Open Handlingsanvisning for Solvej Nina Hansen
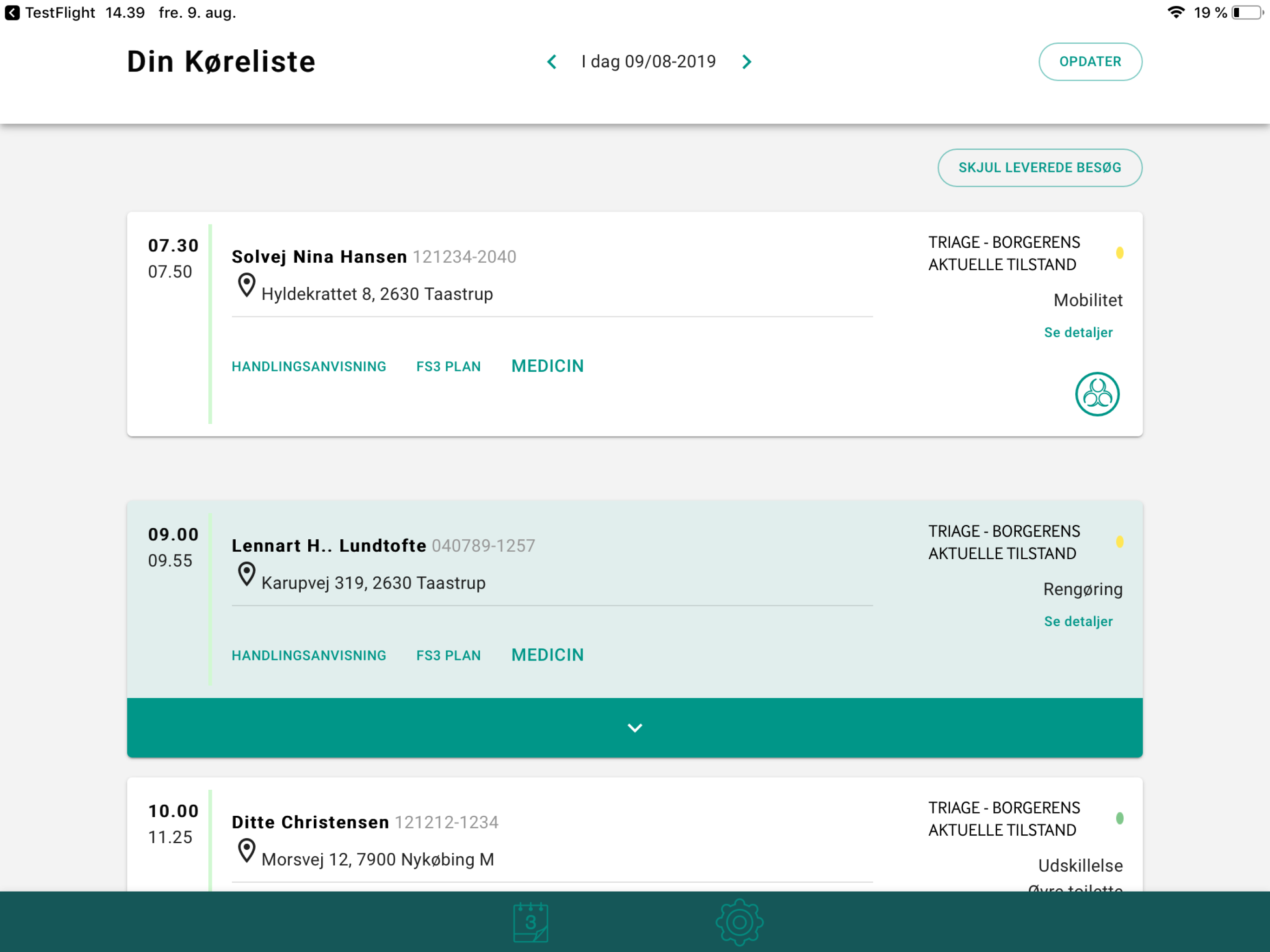 tap(309, 366)
